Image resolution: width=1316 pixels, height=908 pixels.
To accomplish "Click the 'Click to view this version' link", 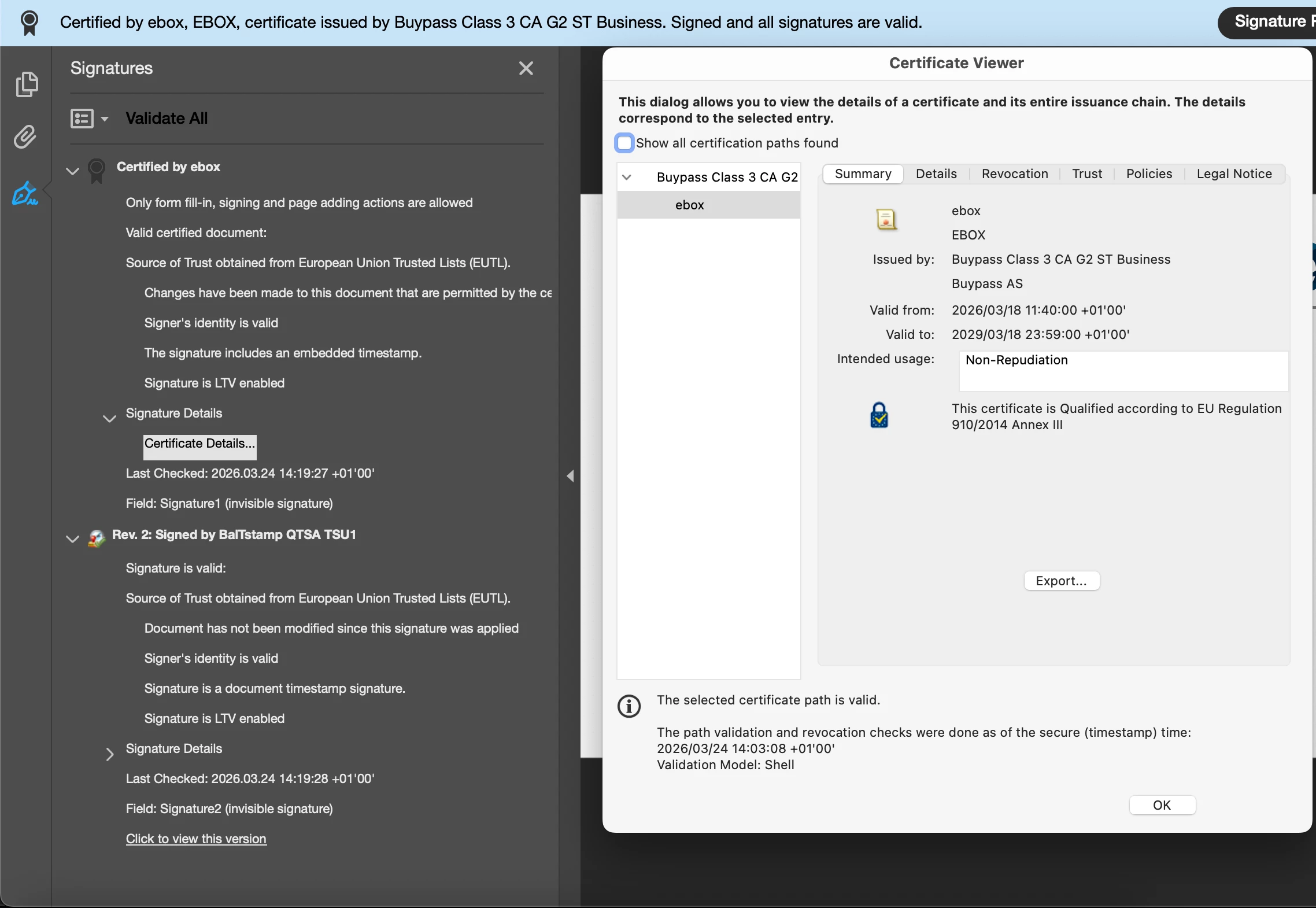I will (196, 839).
